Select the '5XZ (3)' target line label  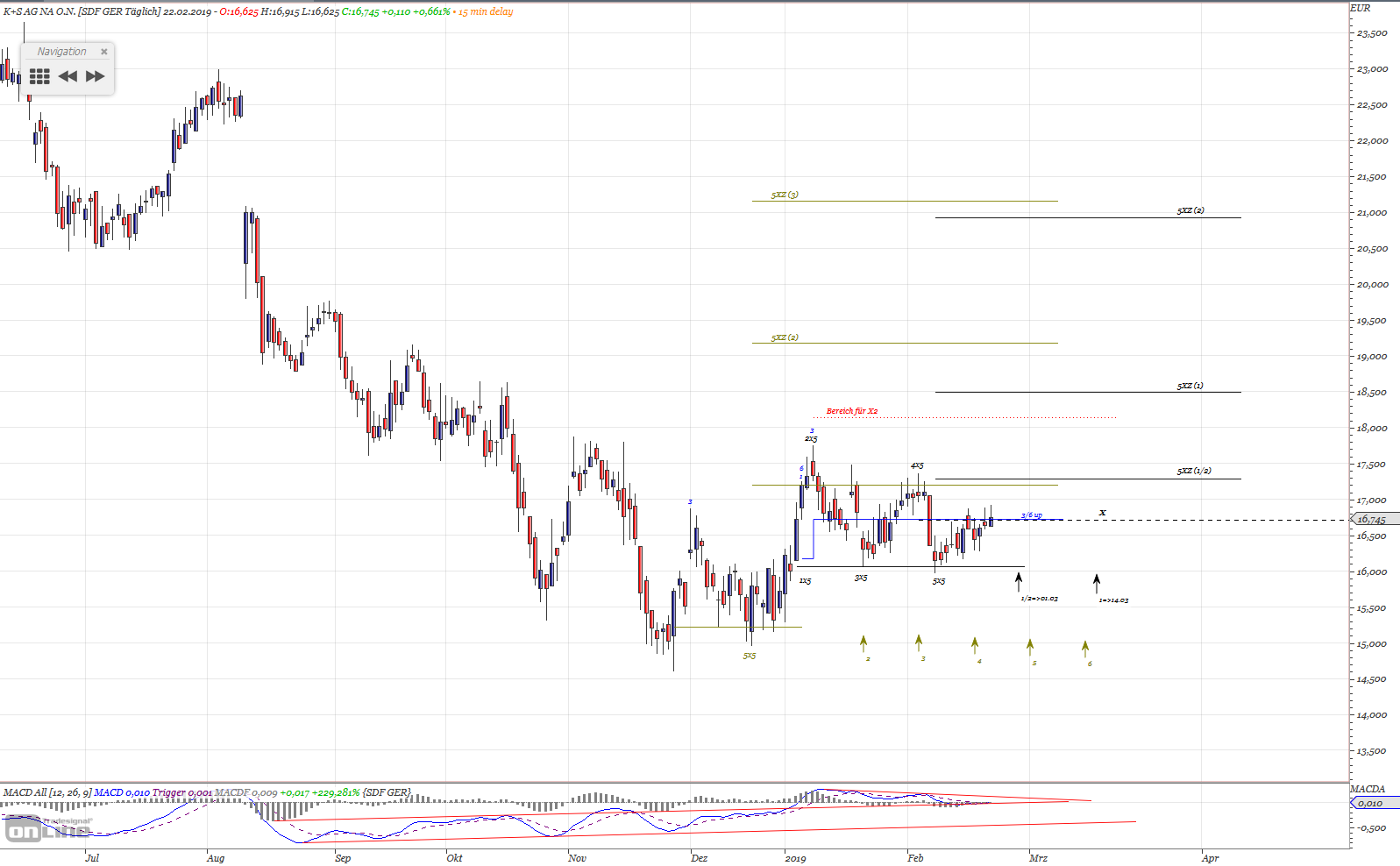coord(785,195)
